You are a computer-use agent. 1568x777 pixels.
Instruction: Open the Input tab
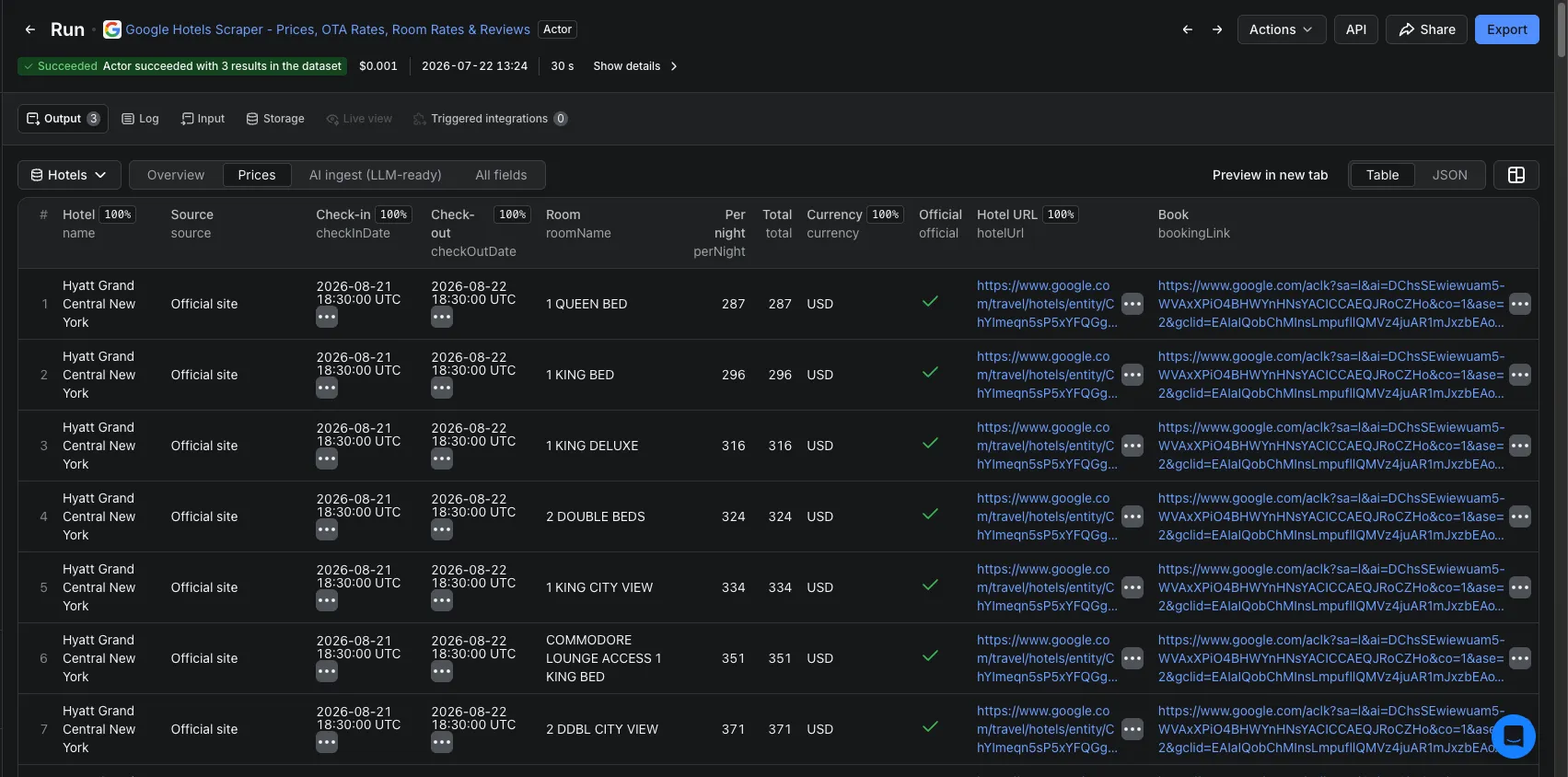point(203,119)
